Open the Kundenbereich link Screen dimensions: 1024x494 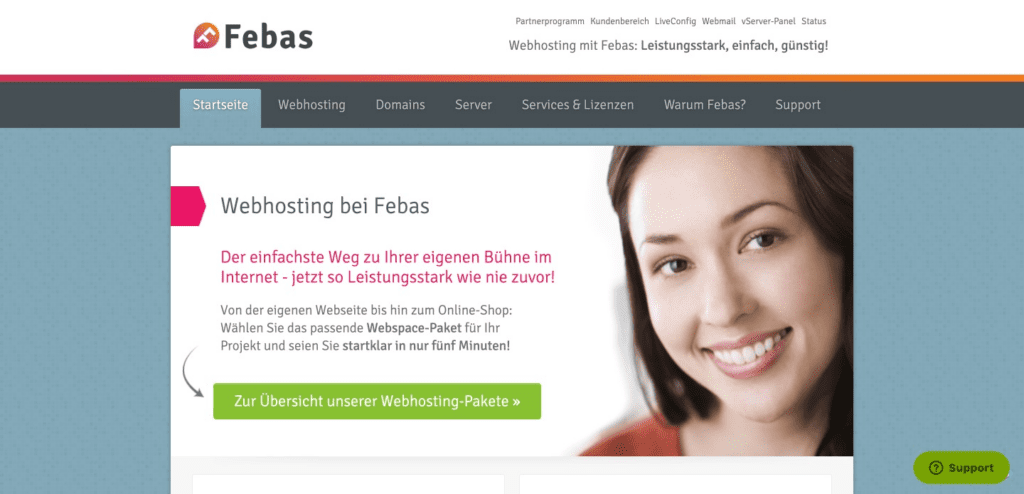[x=620, y=21]
